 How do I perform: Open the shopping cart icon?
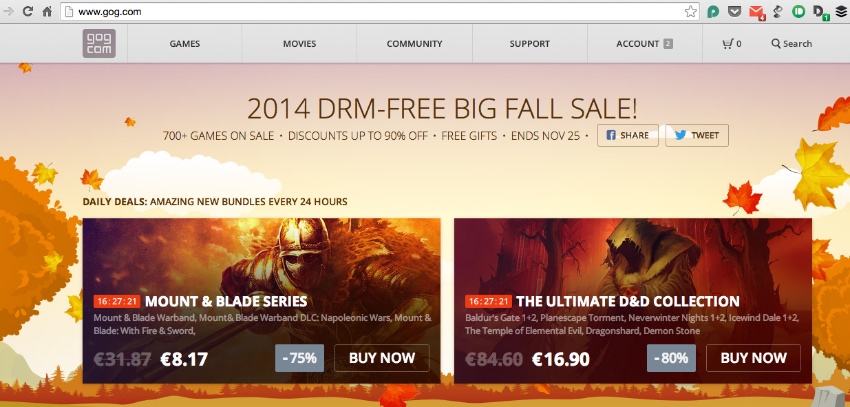point(728,44)
